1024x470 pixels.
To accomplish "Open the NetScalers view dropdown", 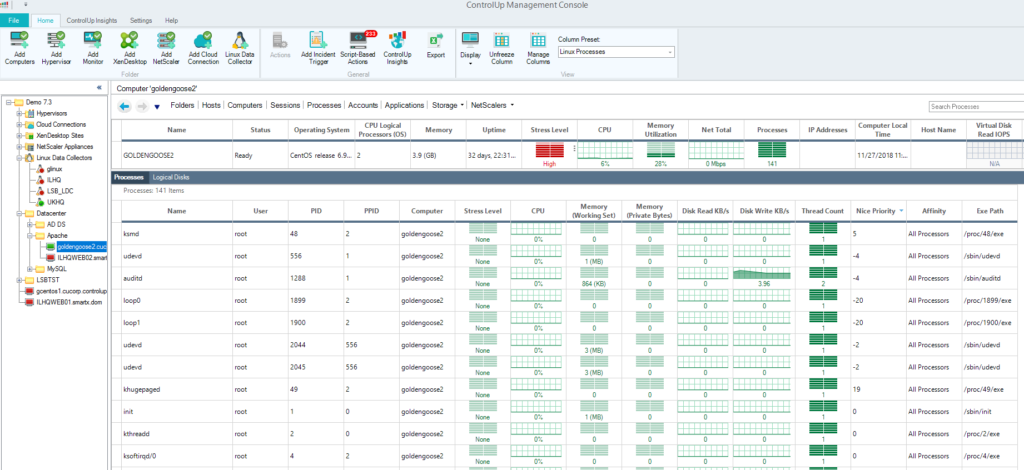I will 492,105.
